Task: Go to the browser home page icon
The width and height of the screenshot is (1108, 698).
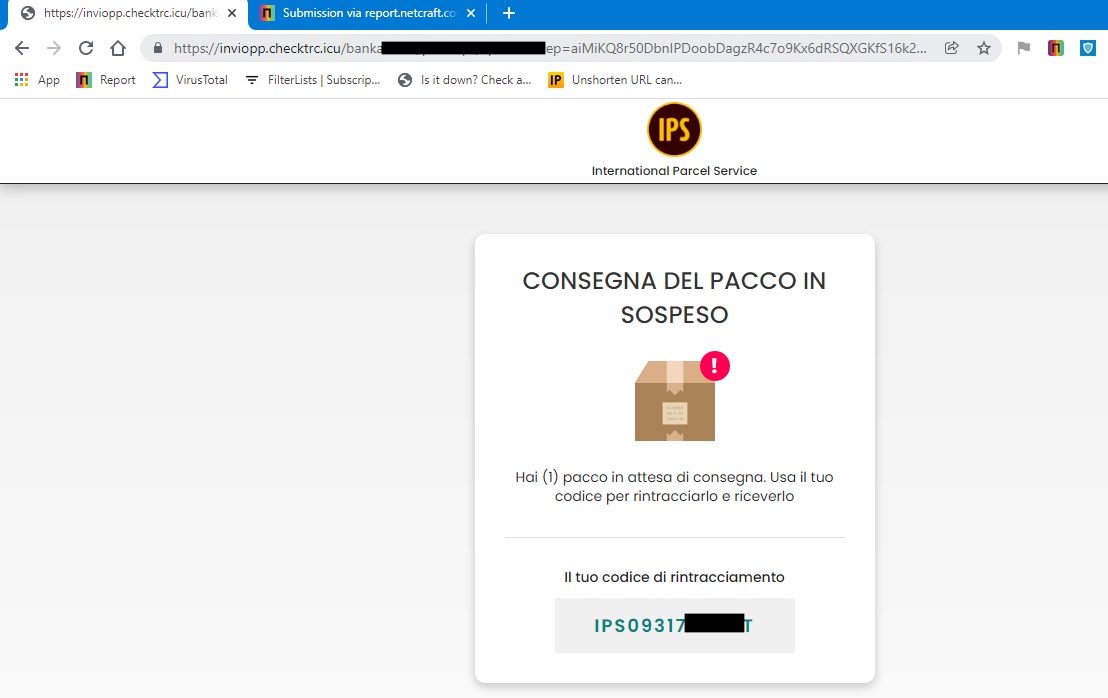Action: pos(118,48)
